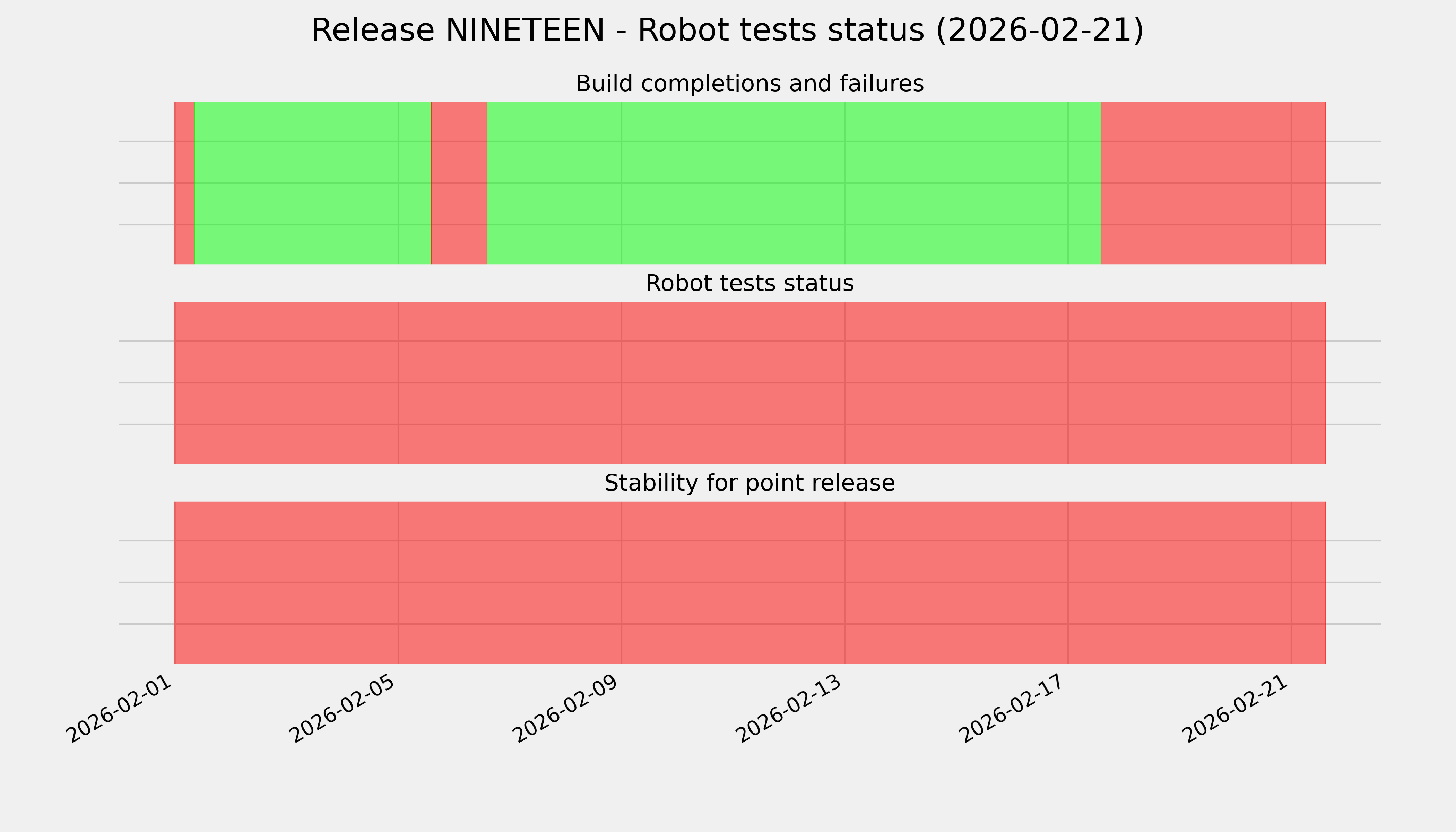The width and height of the screenshot is (1456, 832).
Task: Click the red bar under 'Stability for point release'
Action: tap(749, 582)
